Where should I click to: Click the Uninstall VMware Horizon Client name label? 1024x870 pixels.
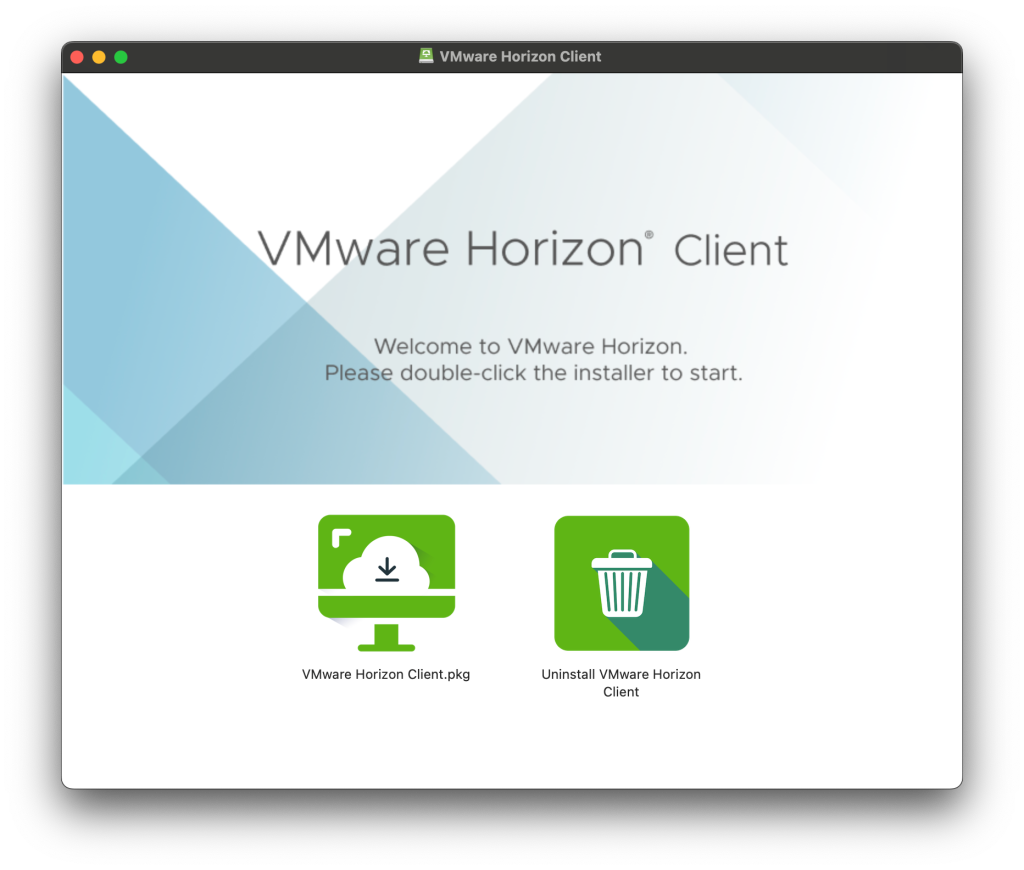pos(621,682)
